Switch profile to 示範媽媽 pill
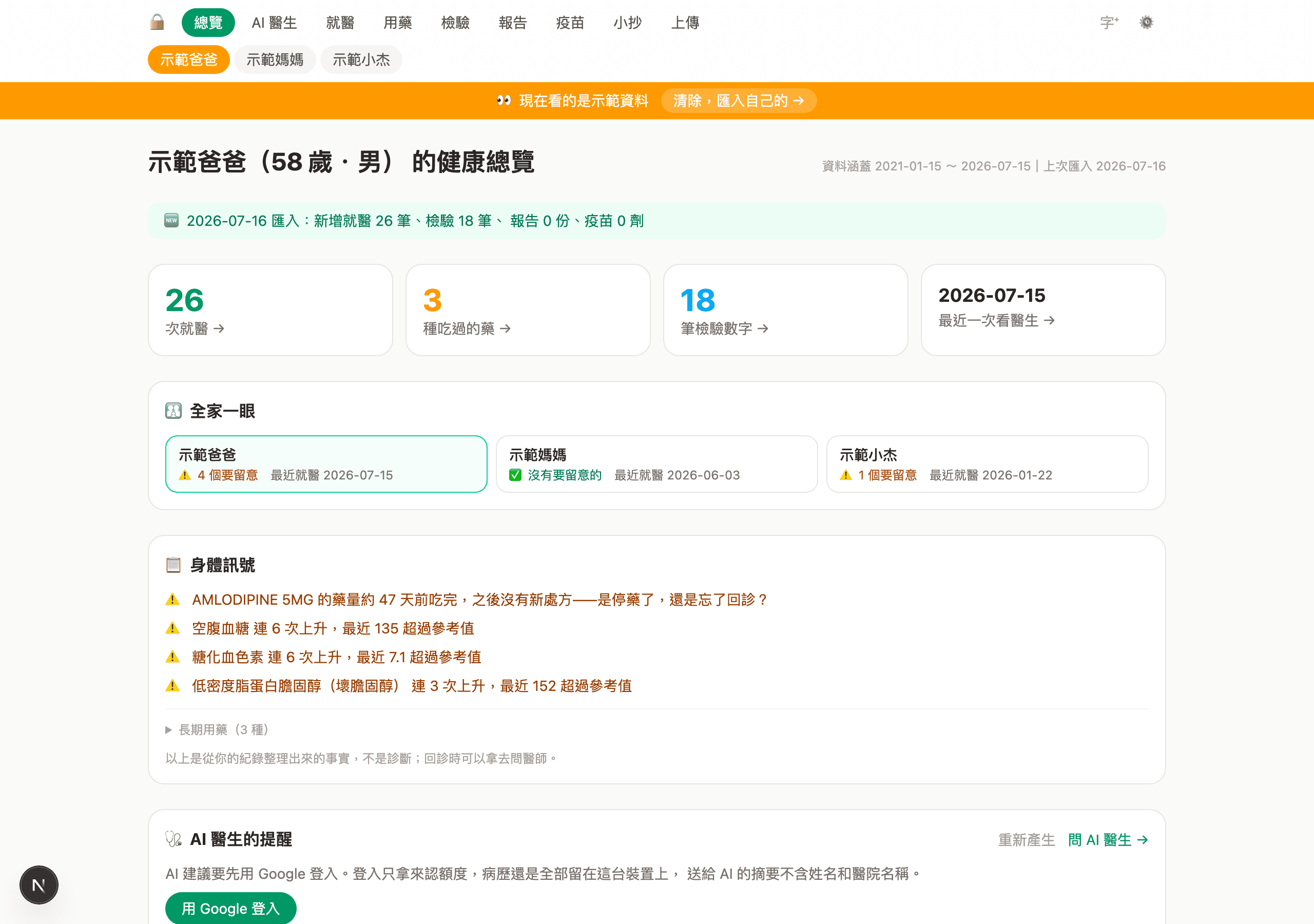1314x924 pixels. (x=275, y=60)
